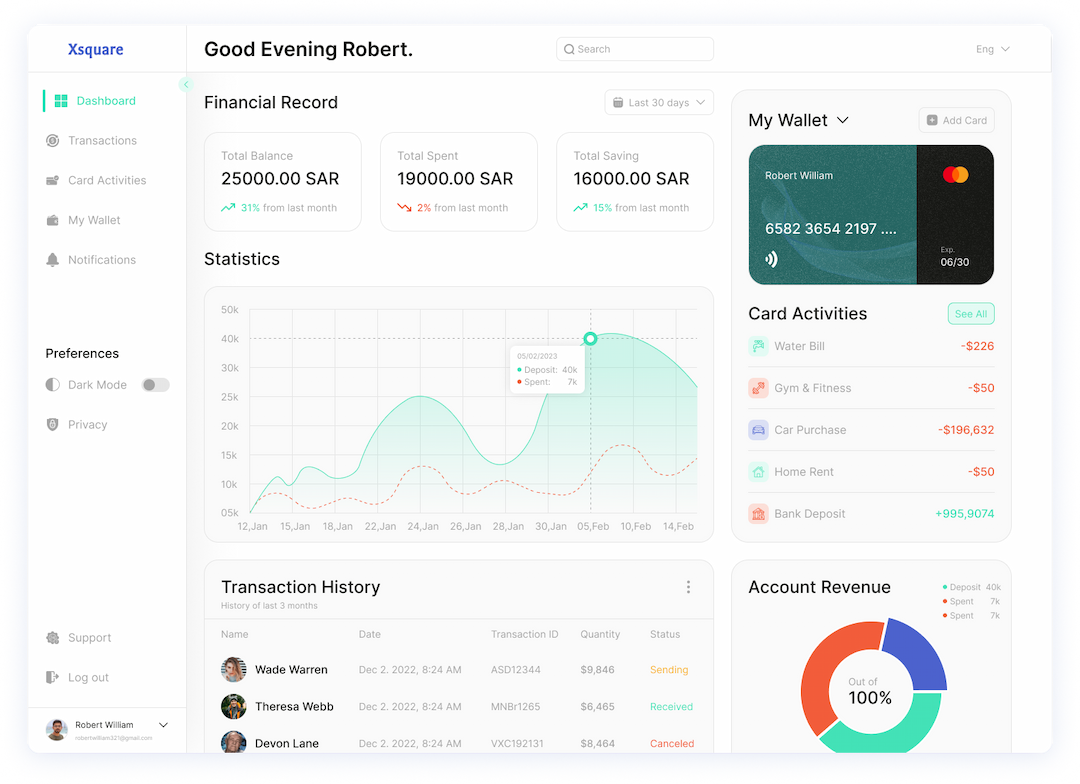The image size is (1080, 784).
Task: Click the Bank Deposit building icon
Action: [758, 514]
